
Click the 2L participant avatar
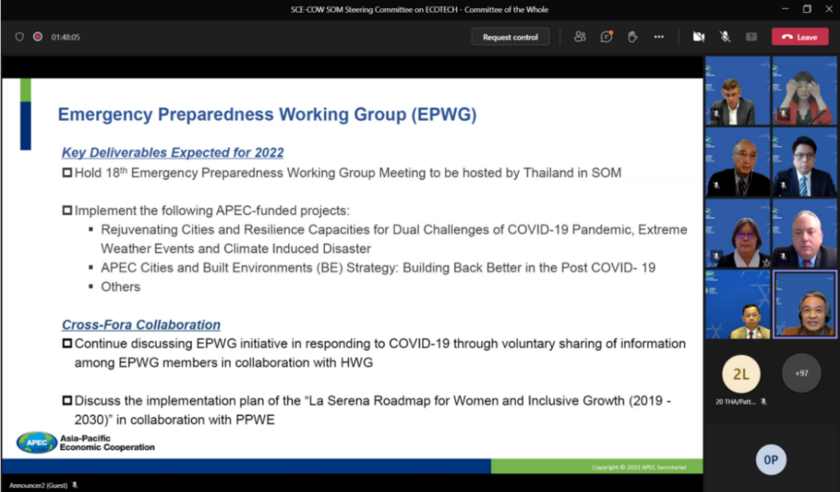(741, 374)
